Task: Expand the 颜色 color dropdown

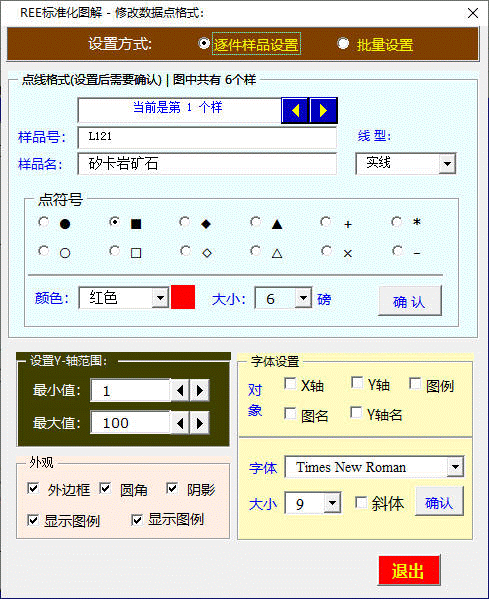Action: [160, 298]
